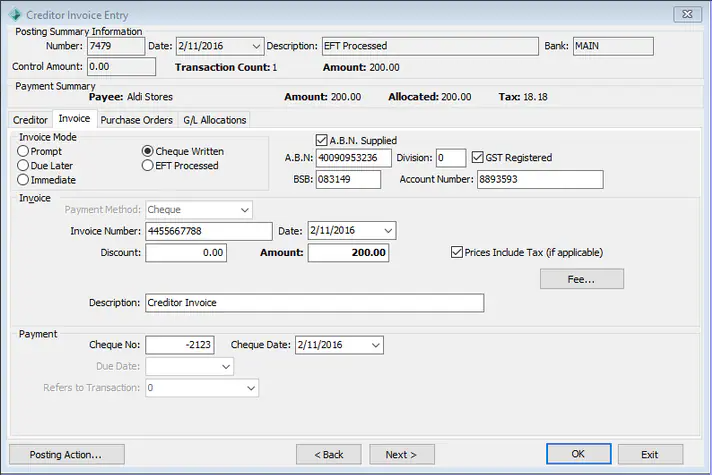Click the Invoice Number field
Viewport: 712px width, 475px height.
pos(209,231)
